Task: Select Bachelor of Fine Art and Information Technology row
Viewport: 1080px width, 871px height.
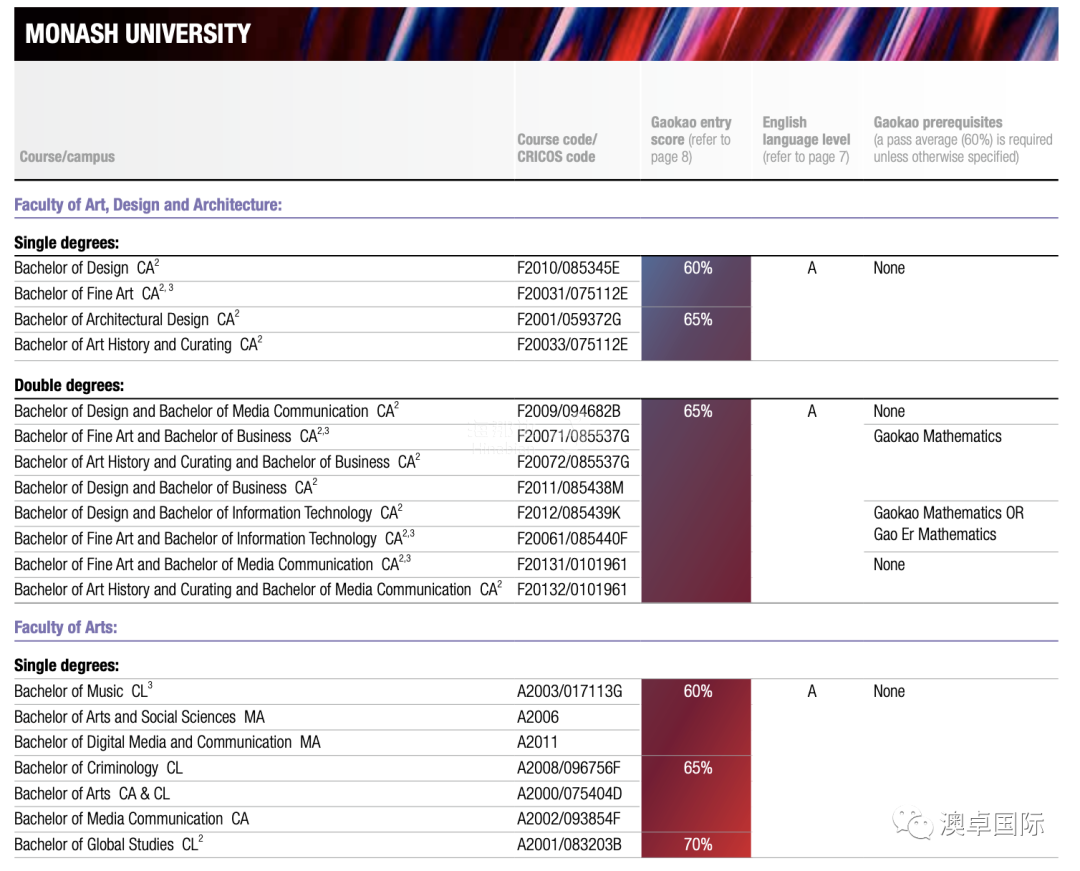Action: coord(214,538)
